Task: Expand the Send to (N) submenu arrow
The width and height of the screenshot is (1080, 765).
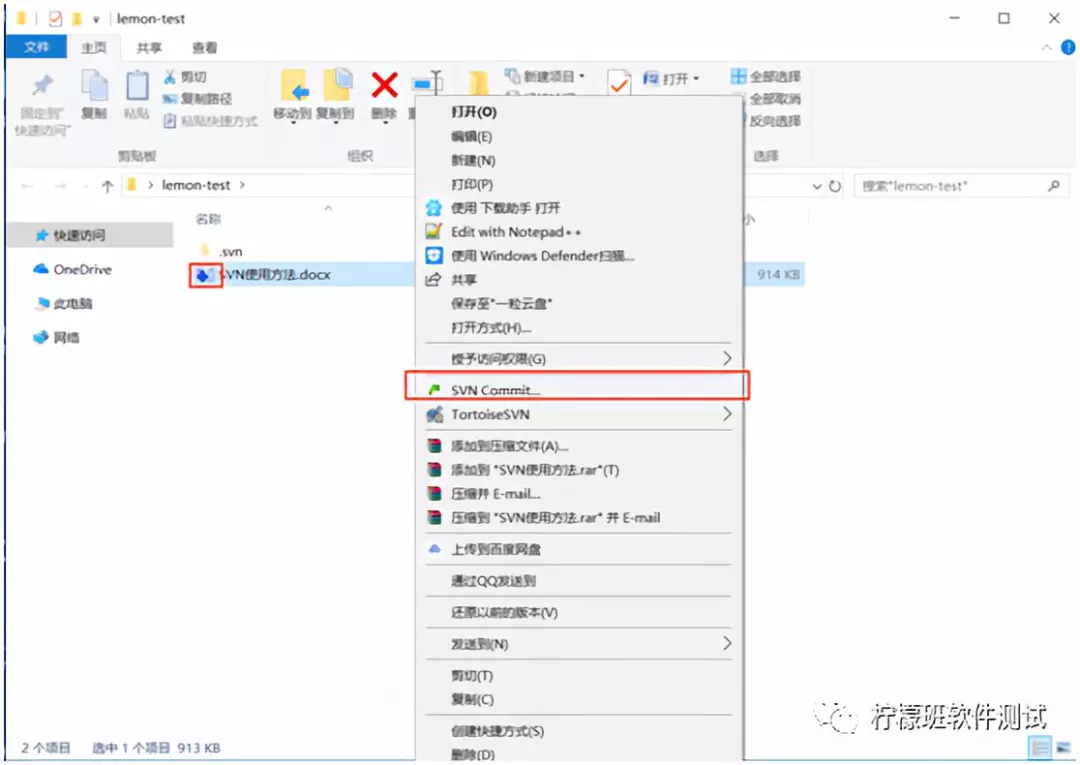Action: click(x=727, y=644)
